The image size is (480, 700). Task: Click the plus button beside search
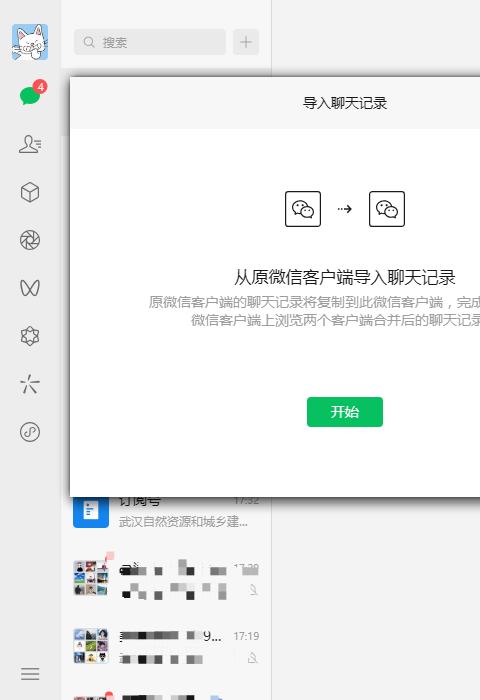[x=246, y=42]
